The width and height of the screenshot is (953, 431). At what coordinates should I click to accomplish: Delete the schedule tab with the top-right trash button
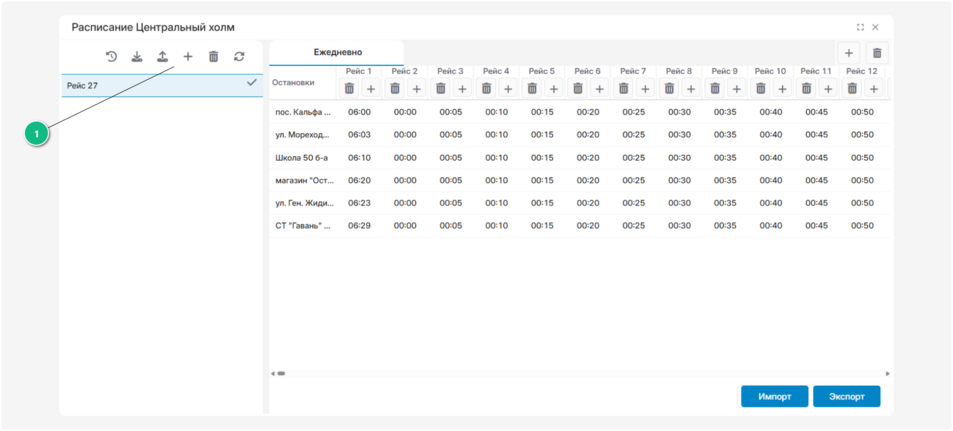pyautogui.click(x=877, y=53)
